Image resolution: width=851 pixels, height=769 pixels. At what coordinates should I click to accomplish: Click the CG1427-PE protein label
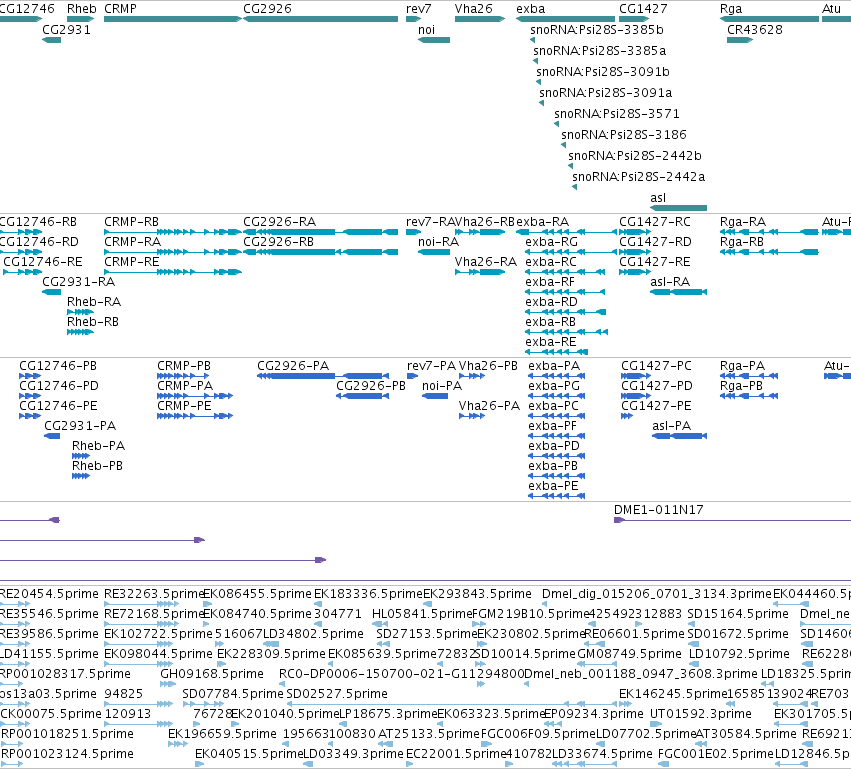coord(656,406)
